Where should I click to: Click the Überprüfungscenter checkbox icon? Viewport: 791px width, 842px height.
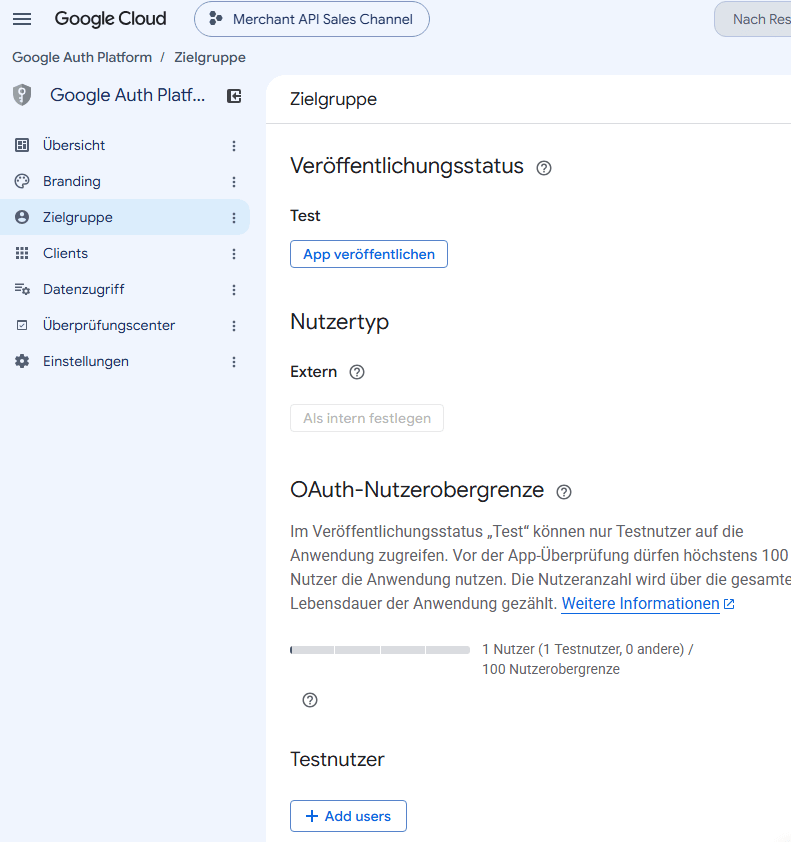point(22,325)
